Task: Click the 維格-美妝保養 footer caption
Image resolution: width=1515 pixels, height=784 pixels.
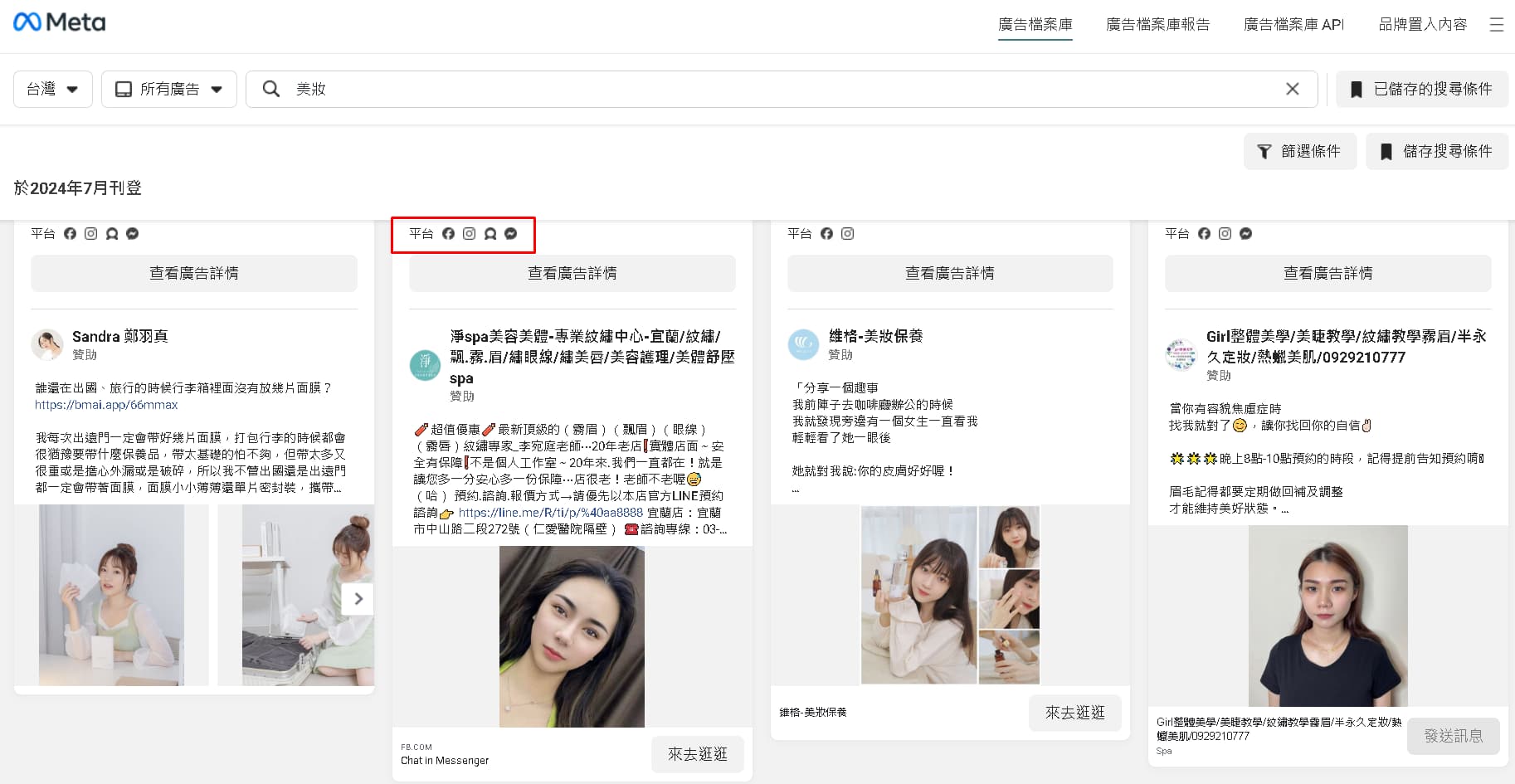Action: (813, 713)
